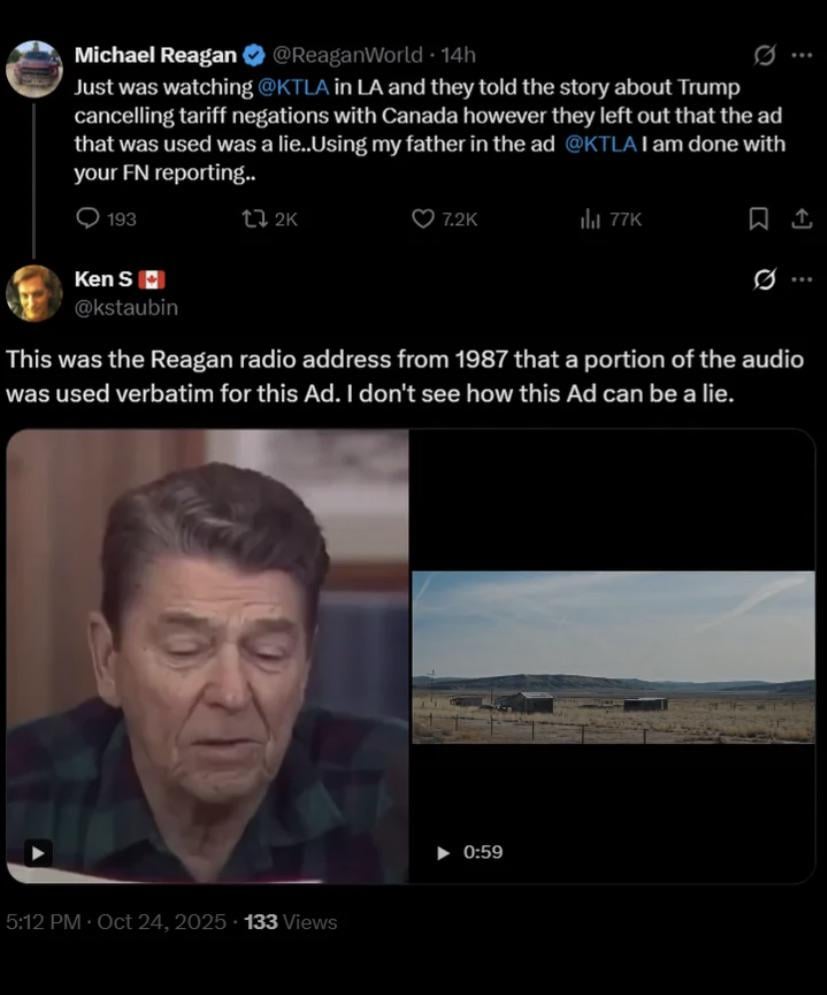The height and width of the screenshot is (995, 827).
Task: Click the 133 Views count
Action: (x=290, y=922)
